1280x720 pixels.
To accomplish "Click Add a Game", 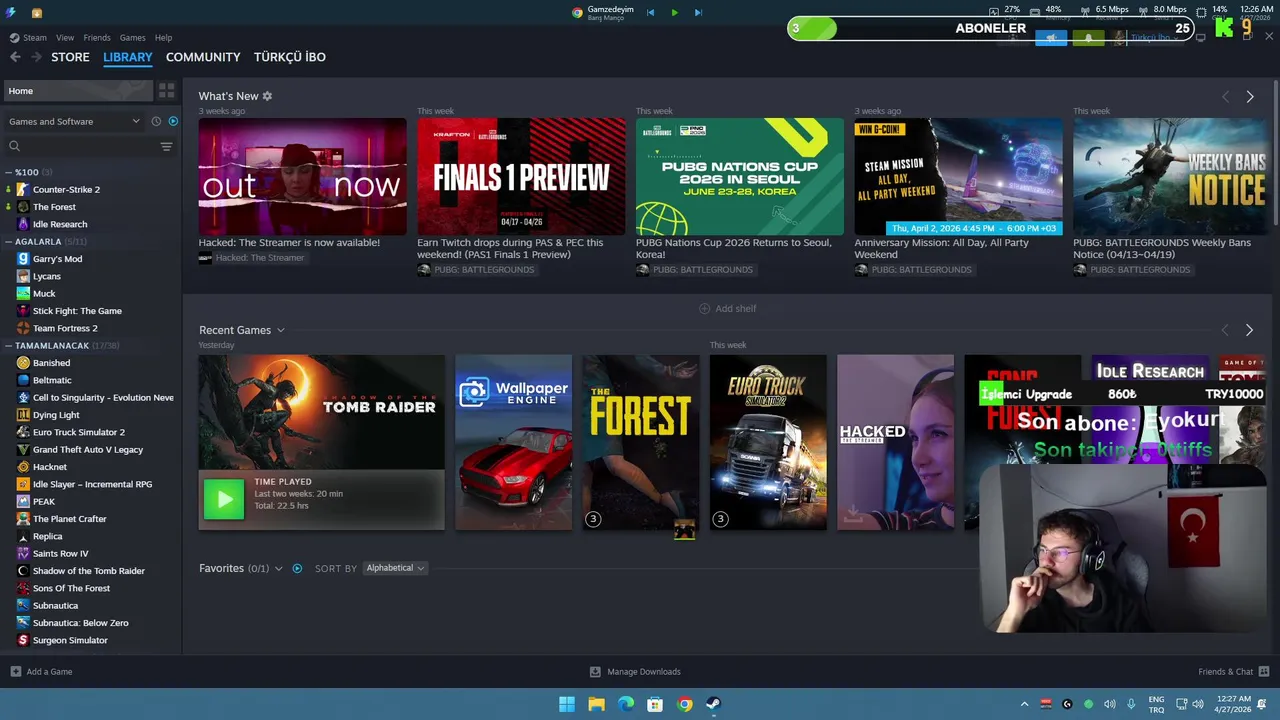I will (41, 672).
